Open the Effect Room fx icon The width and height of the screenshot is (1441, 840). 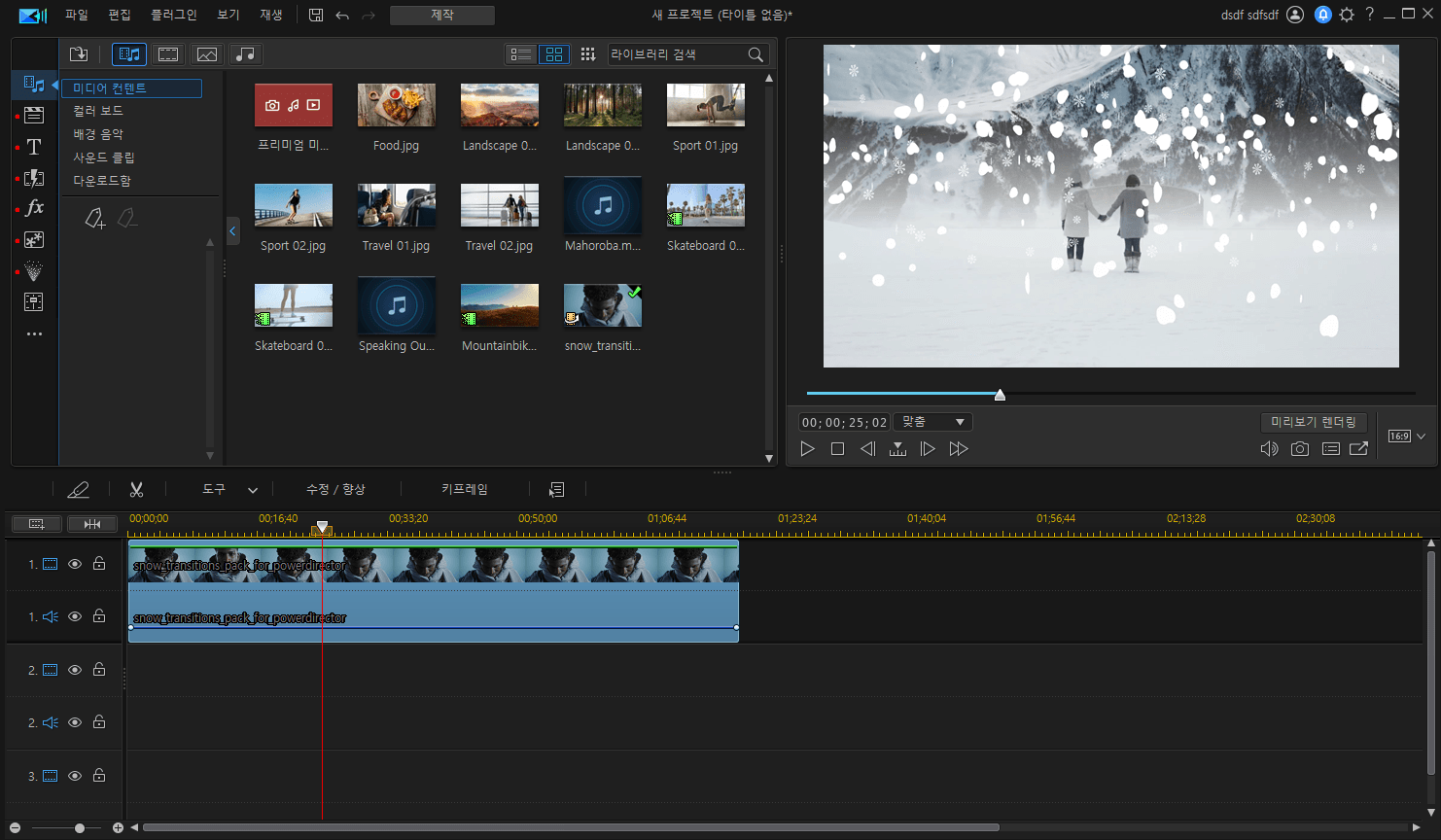34,208
